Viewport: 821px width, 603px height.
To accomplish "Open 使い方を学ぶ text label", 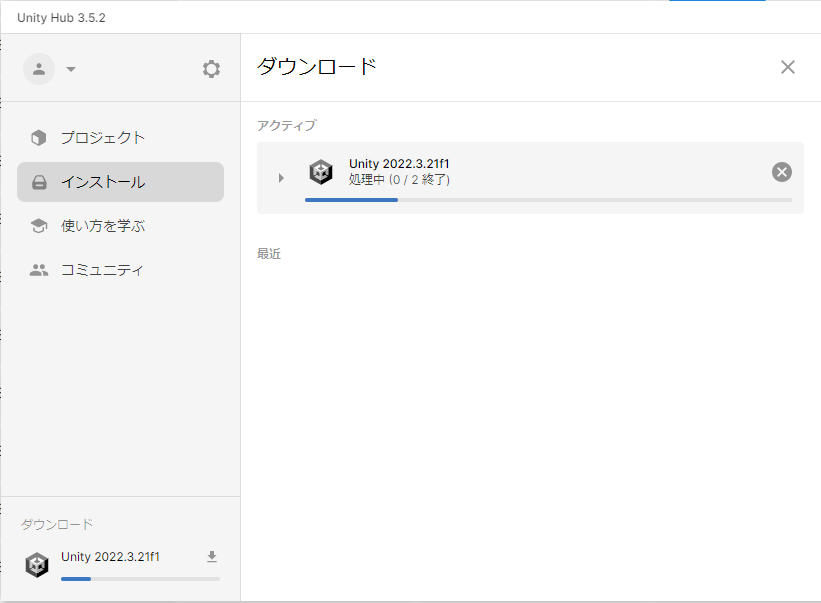I will 103,226.
